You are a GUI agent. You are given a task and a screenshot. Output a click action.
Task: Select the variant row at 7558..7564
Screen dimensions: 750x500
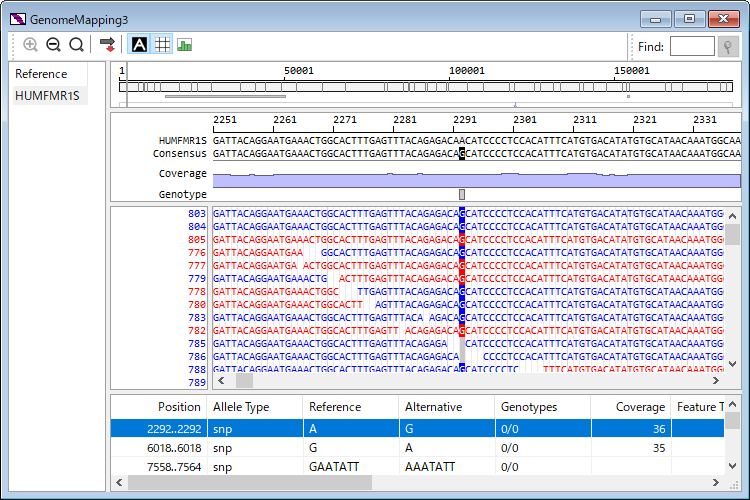click(x=400, y=467)
